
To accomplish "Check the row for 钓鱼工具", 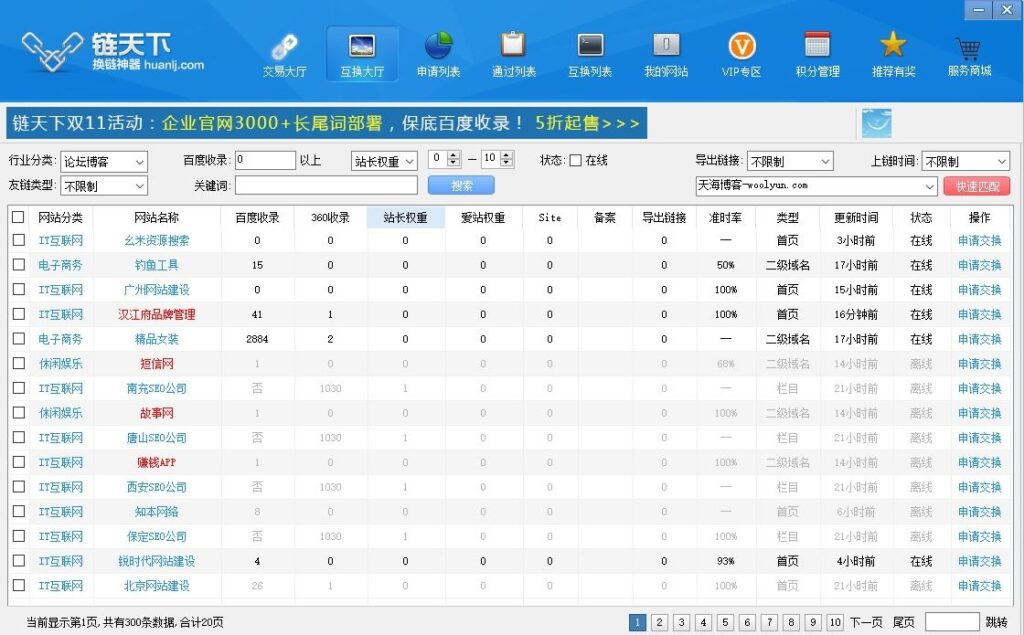I will coord(18,265).
